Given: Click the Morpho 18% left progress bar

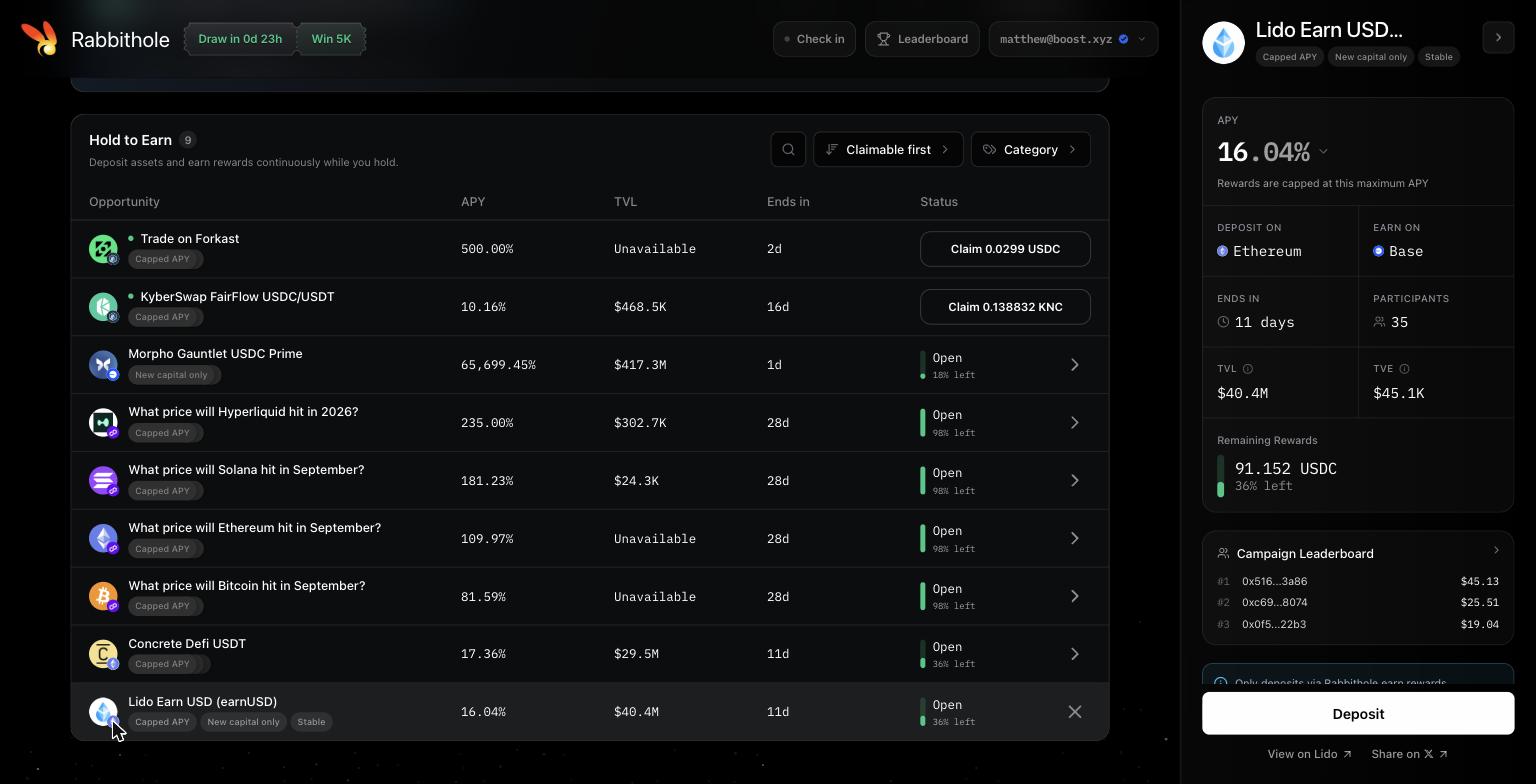Looking at the screenshot, I should pos(923,365).
